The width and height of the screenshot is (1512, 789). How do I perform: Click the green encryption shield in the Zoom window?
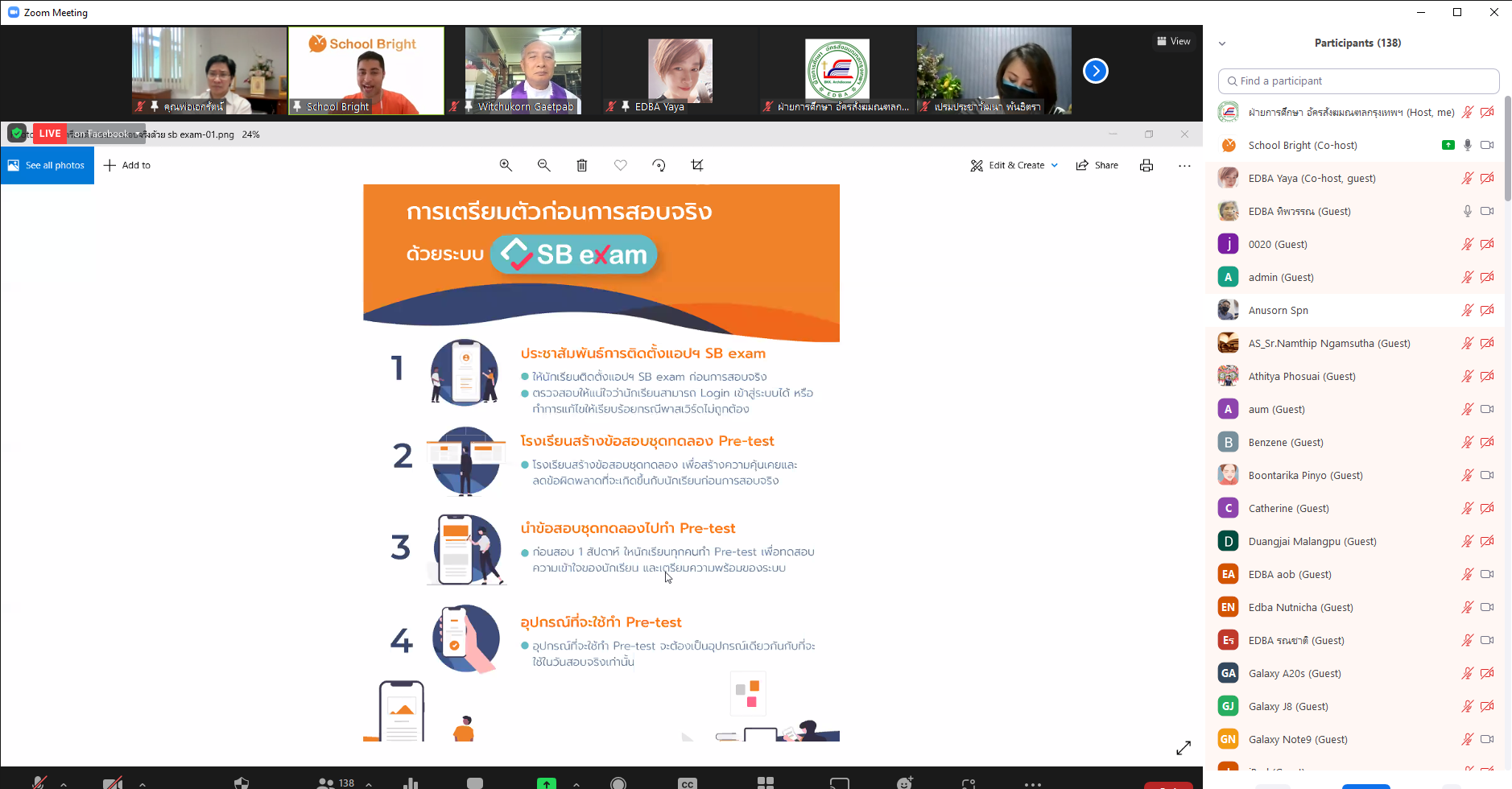(x=17, y=134)
